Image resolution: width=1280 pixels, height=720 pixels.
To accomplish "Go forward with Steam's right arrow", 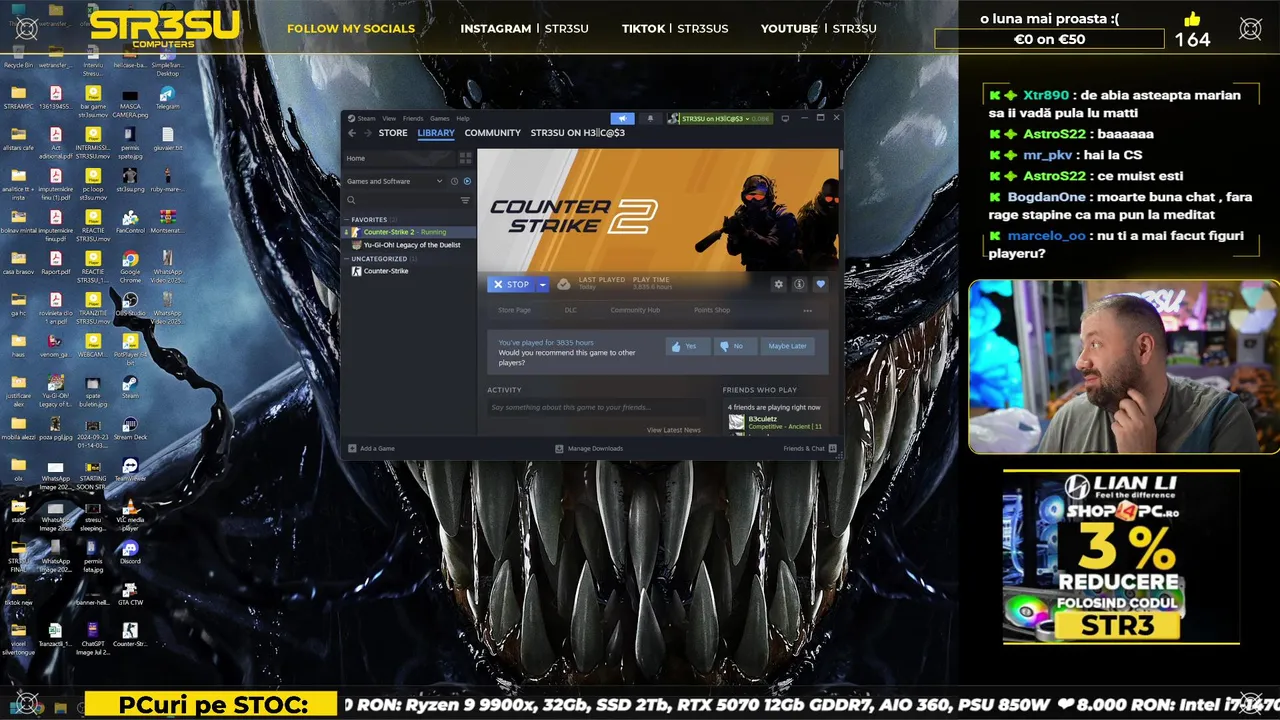I will [x=367, y=133].
